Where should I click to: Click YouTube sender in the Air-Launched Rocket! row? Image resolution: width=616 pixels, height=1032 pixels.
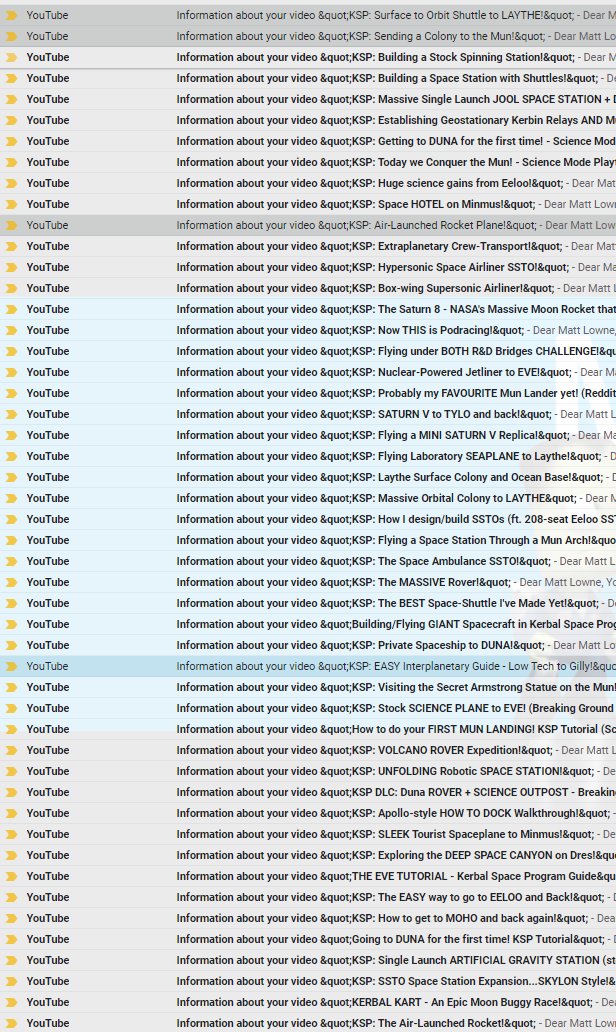(47, 1023)
